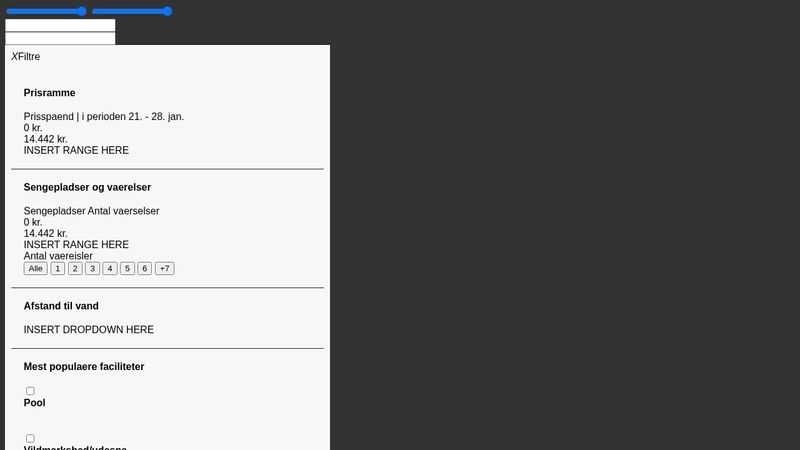Click the first blue range slider
This screenshot has height=450, width=800.
tap(46, 12)
